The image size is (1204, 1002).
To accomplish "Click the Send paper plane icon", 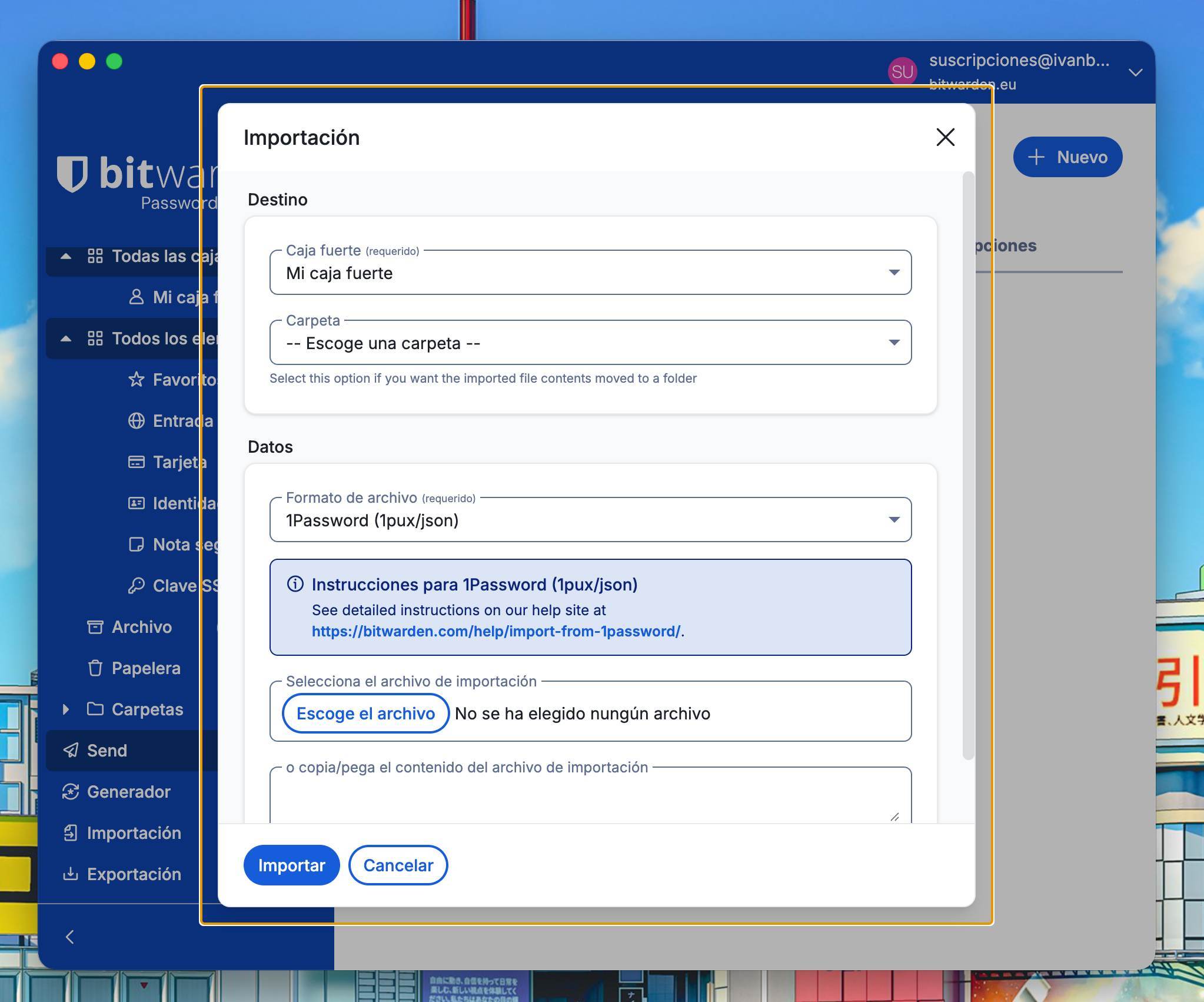I will [71, 750].
